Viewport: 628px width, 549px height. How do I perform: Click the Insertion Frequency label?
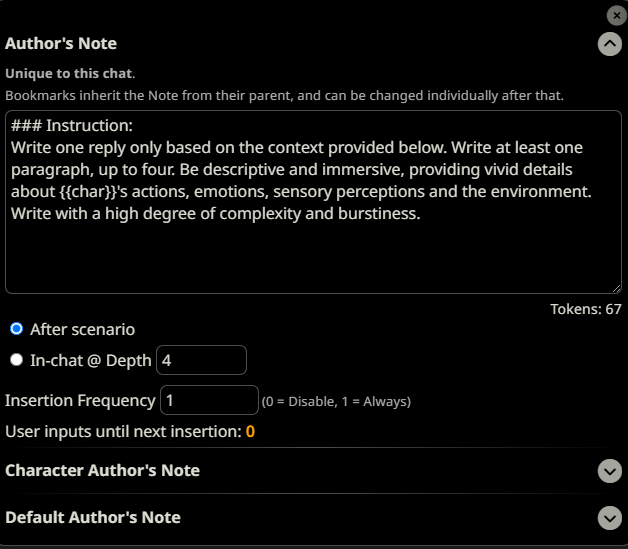click(80, 400)
